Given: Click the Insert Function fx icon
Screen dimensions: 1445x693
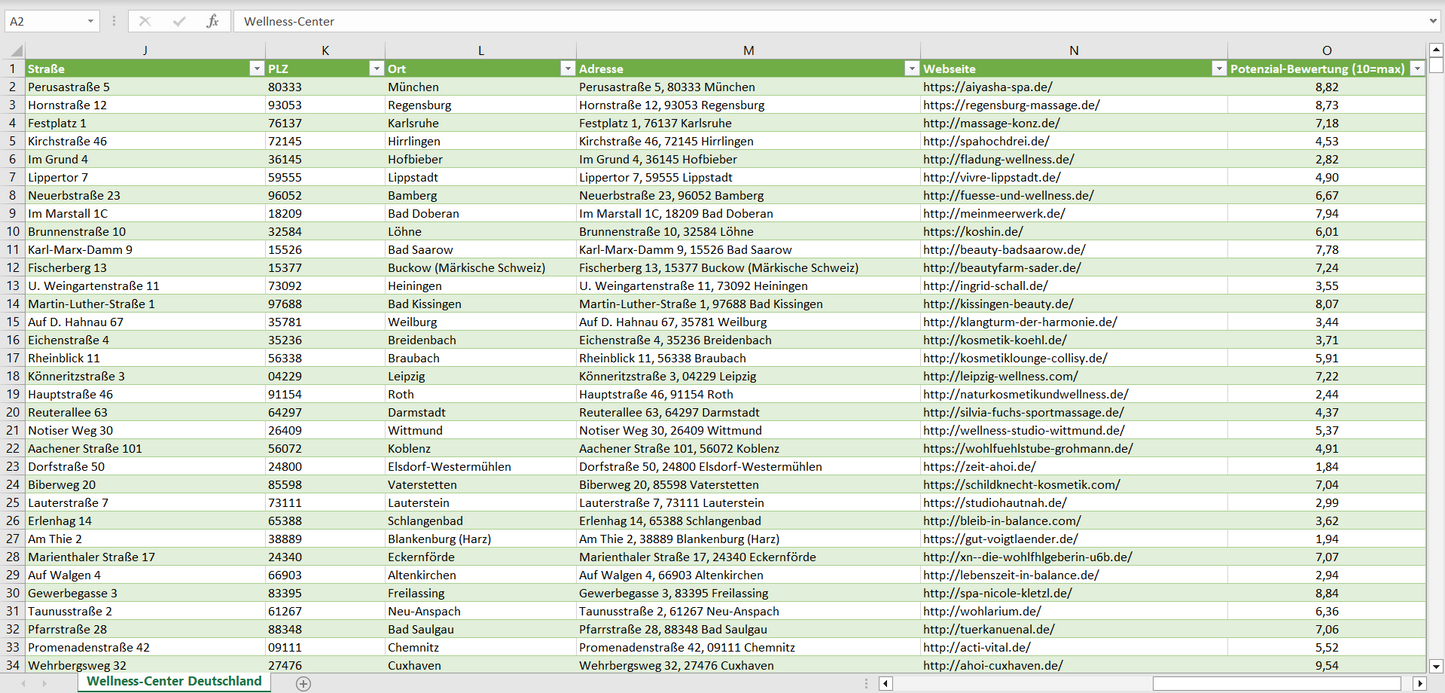Looking at the screenshot, I should pyautogui.click(x=212, y=21).
